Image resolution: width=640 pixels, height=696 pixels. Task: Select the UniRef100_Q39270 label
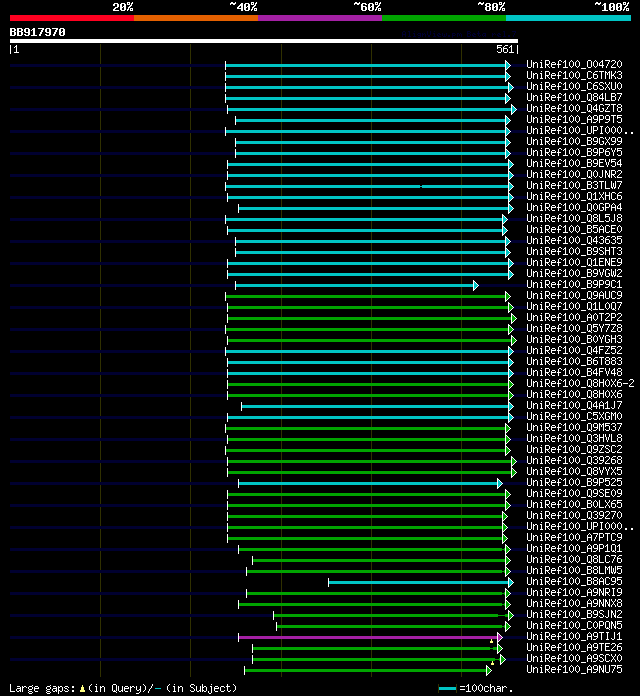[574, 515]
